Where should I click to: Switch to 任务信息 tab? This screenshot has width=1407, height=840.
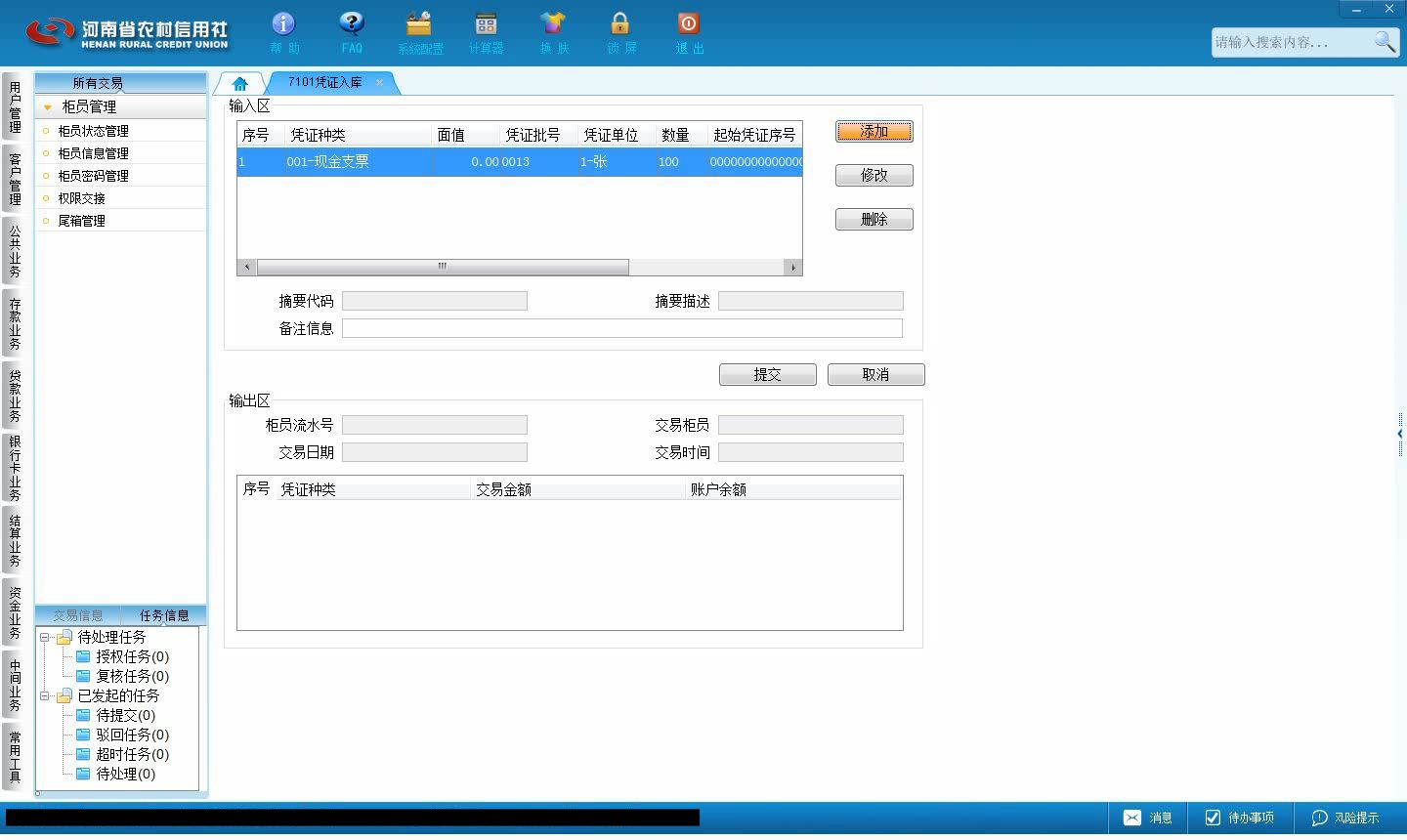164,615
